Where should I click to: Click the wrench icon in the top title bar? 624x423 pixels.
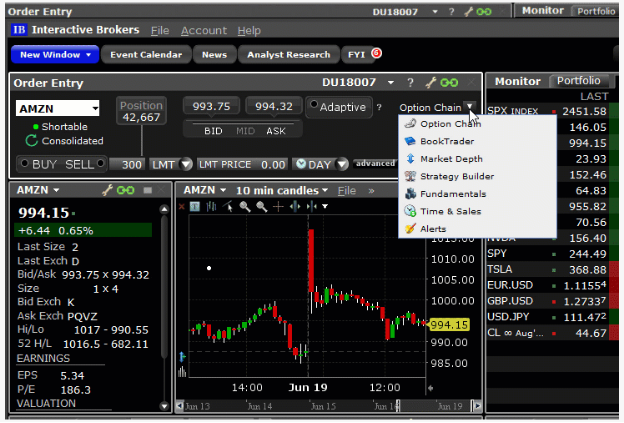coord(468,12)
